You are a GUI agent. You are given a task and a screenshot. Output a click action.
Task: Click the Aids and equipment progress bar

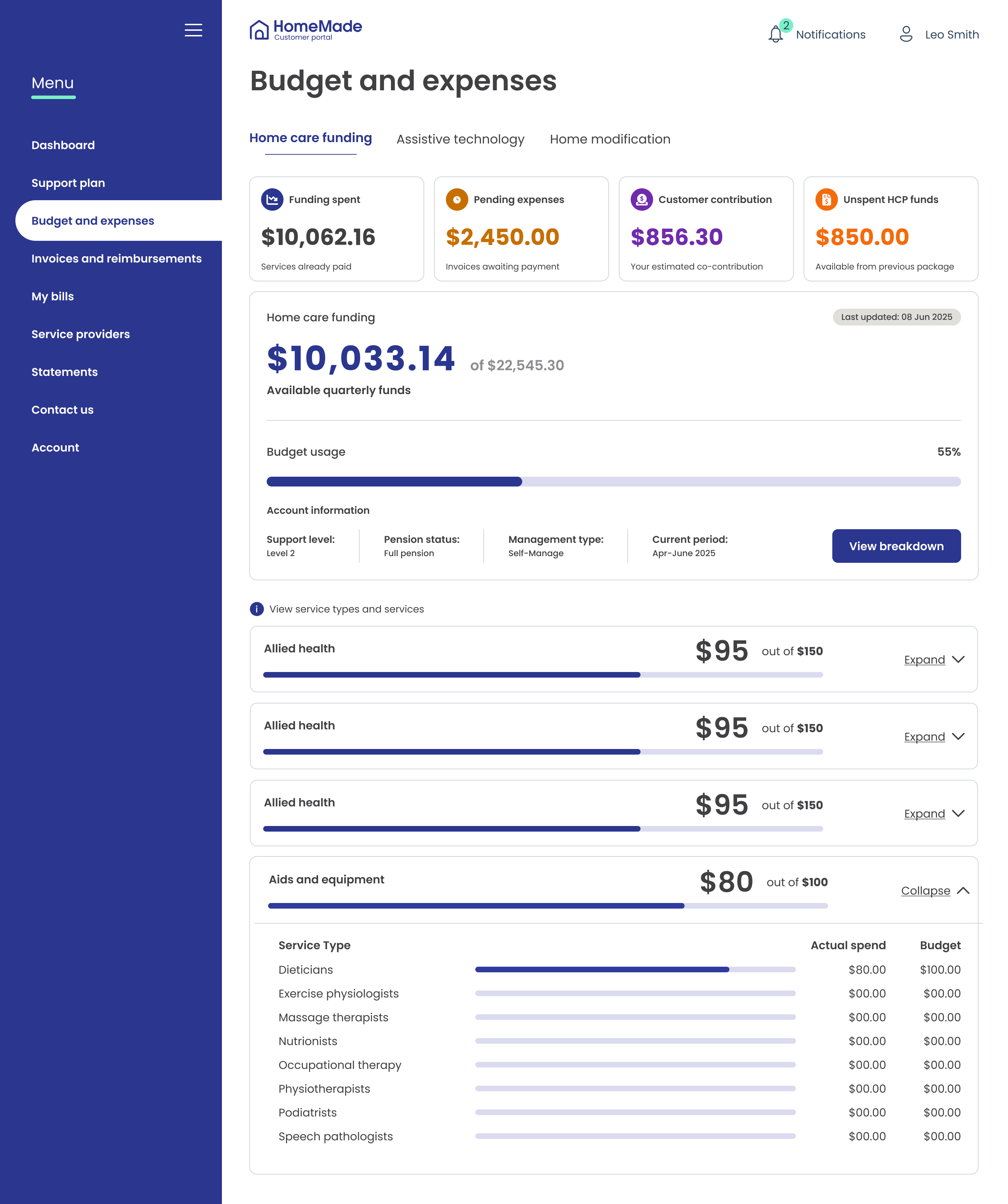pos(548,906)
